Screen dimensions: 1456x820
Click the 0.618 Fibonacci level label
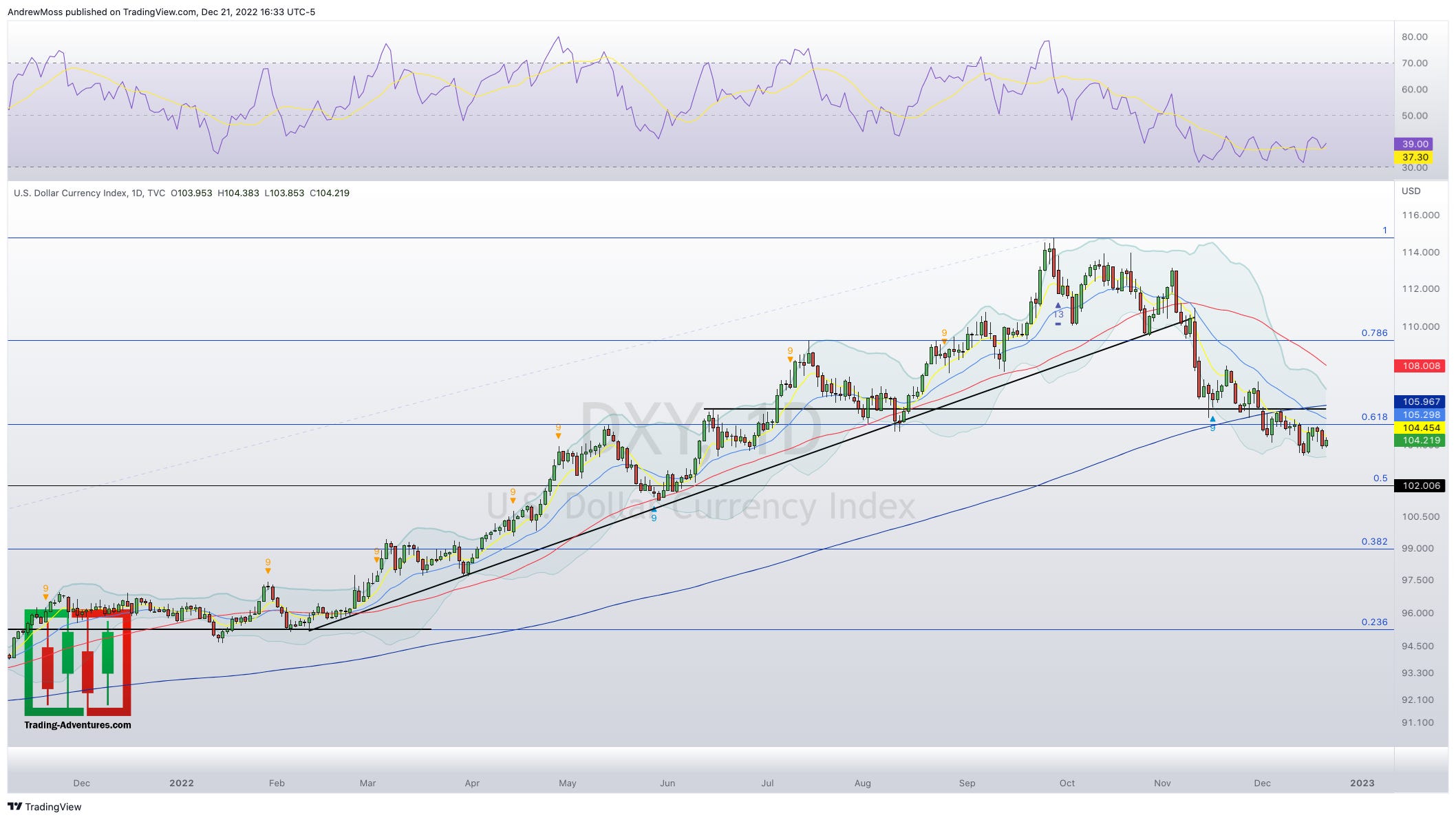point(1374,417)
